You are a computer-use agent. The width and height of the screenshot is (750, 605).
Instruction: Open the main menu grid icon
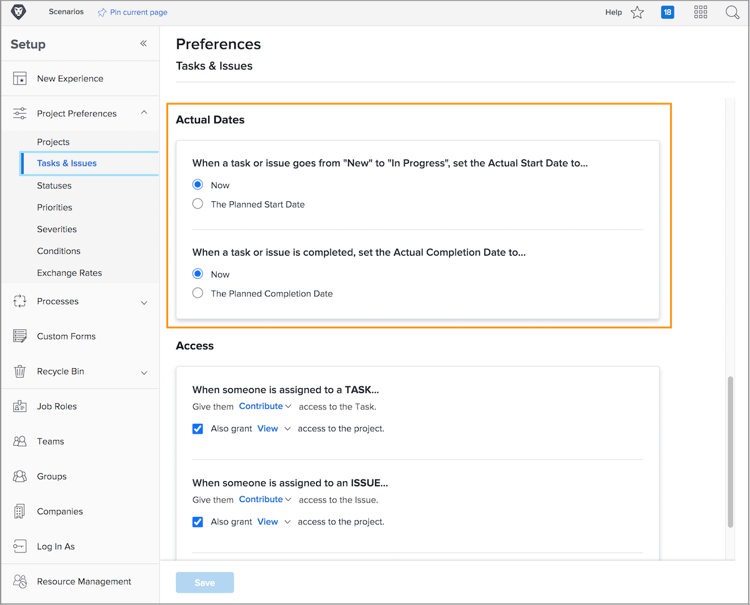700,12
